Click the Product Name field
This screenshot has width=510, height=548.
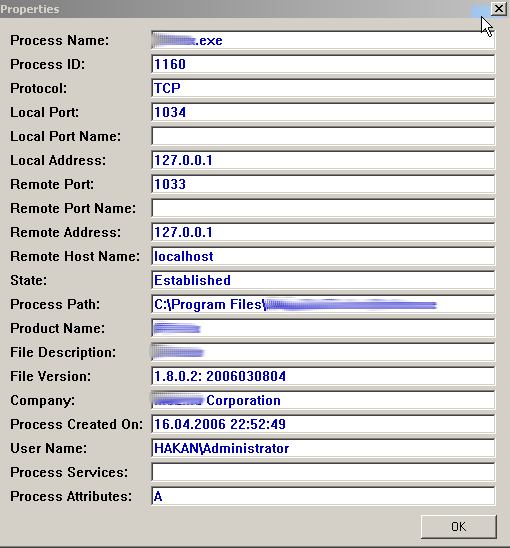[323, 328]
